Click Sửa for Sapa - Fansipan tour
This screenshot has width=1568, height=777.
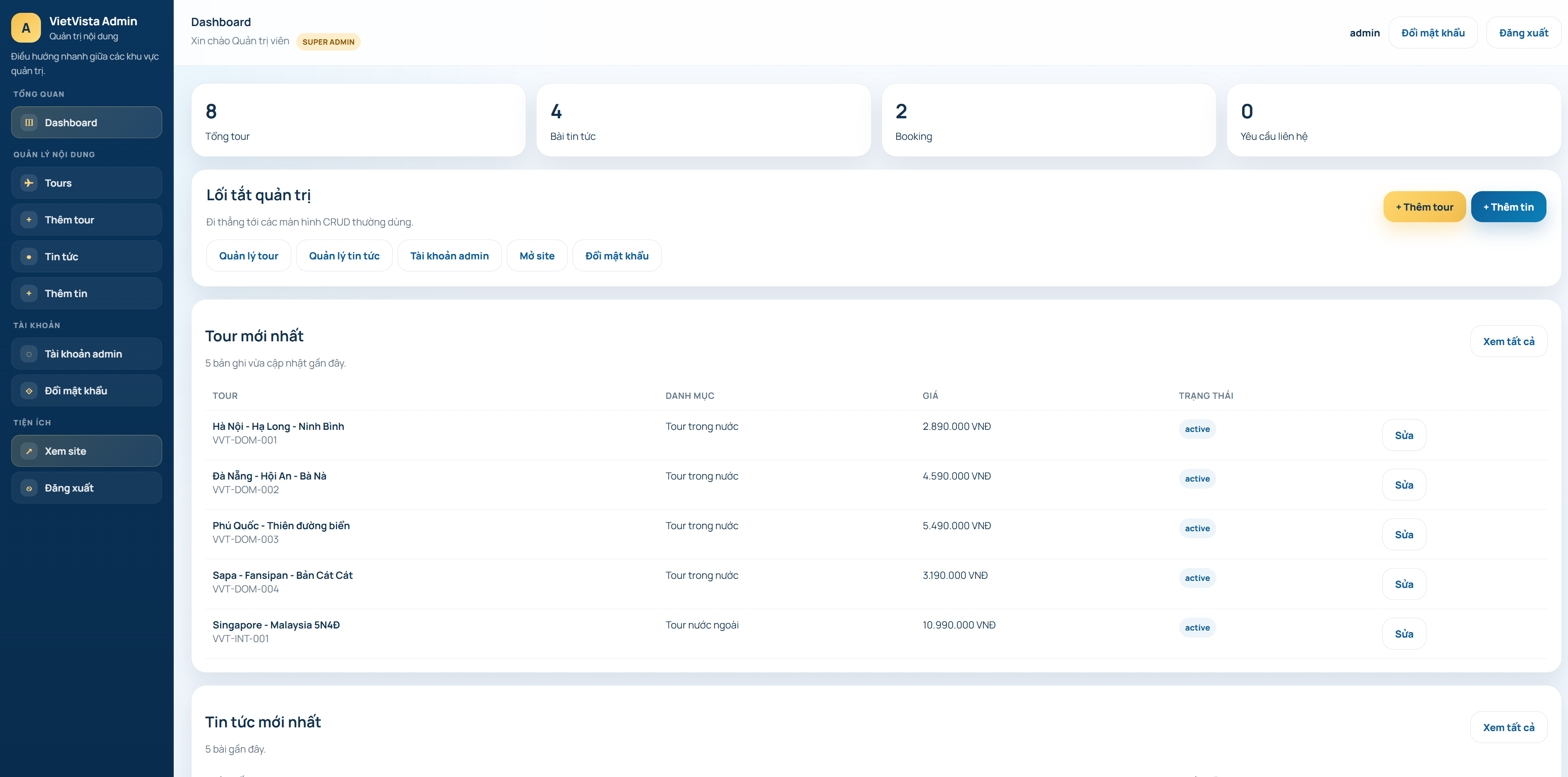click(x=1404, y=585)
